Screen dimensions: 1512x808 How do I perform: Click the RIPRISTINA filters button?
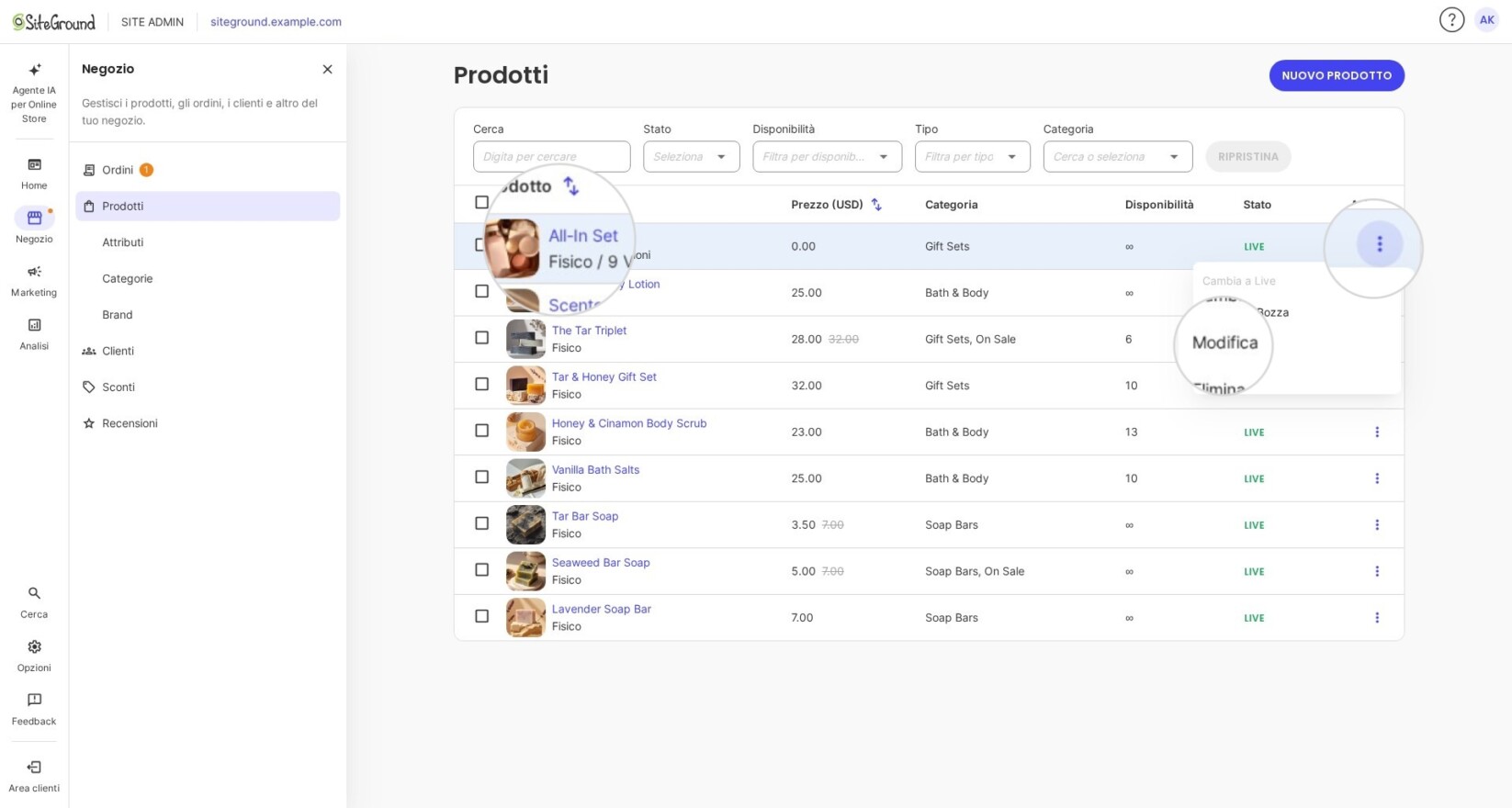pyautogui.click(x=1247, y=157)
